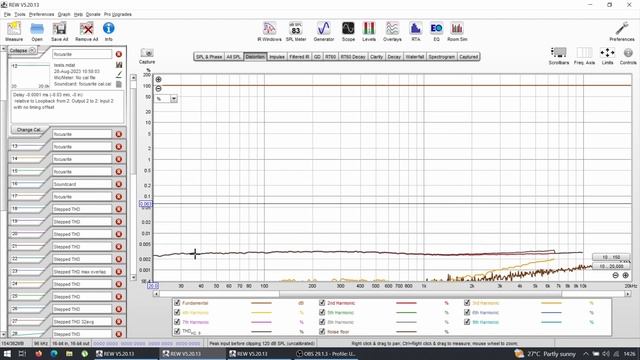Switch to the RT60 Decay tab
Image resolution: width=640 pixels, height=360 pixels.
[353, 57]
